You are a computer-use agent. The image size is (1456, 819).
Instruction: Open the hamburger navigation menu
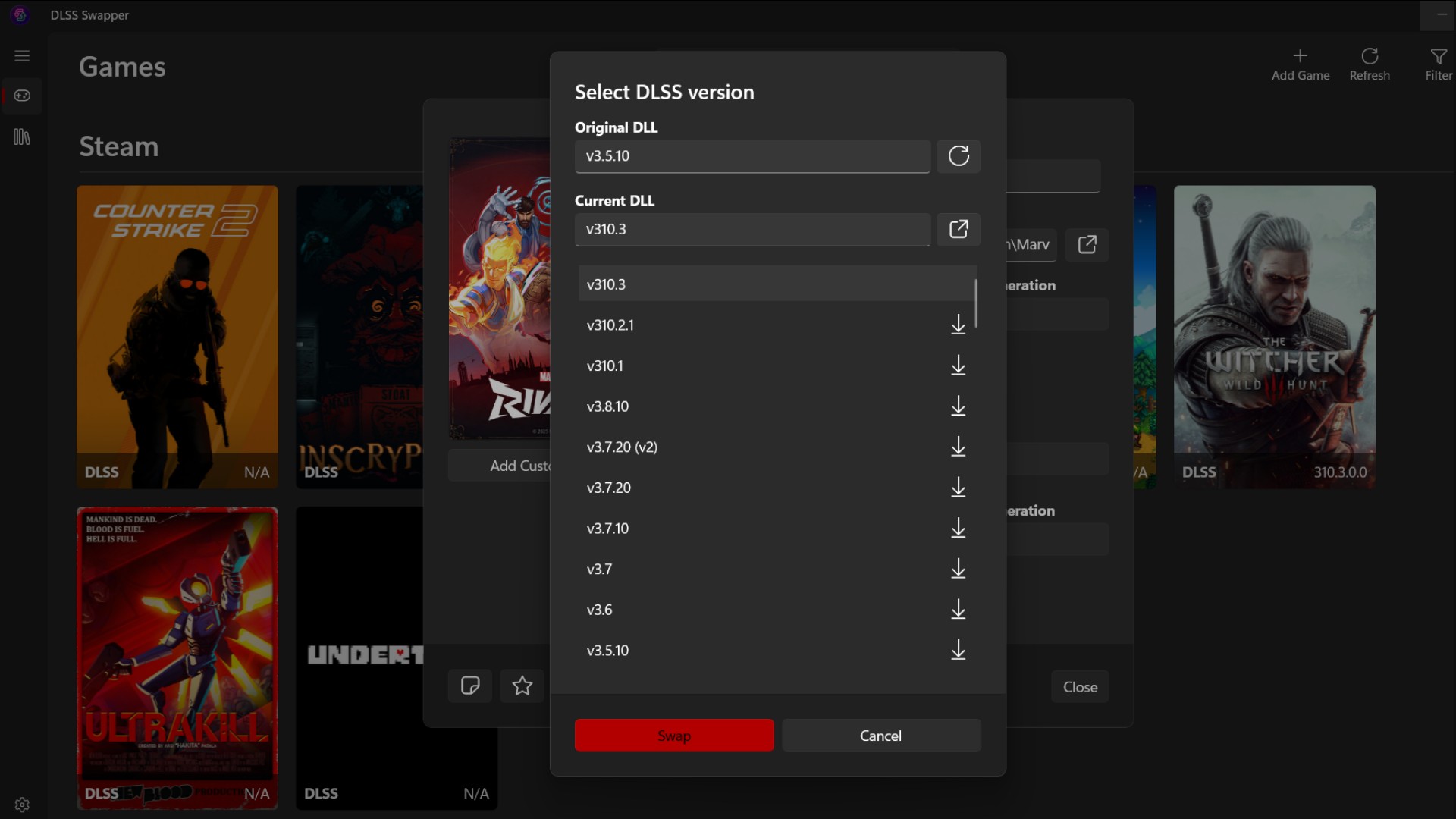[22, 56]
